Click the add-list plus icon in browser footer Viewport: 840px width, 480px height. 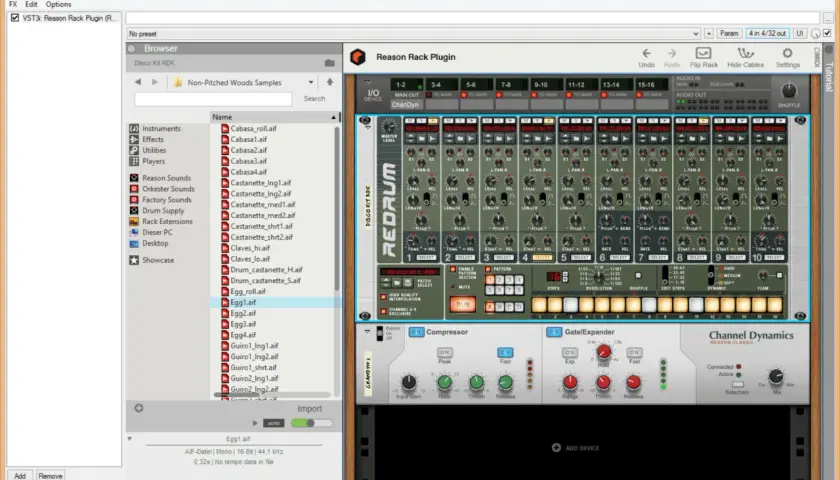pyautogui.click(x=139, y=408)
